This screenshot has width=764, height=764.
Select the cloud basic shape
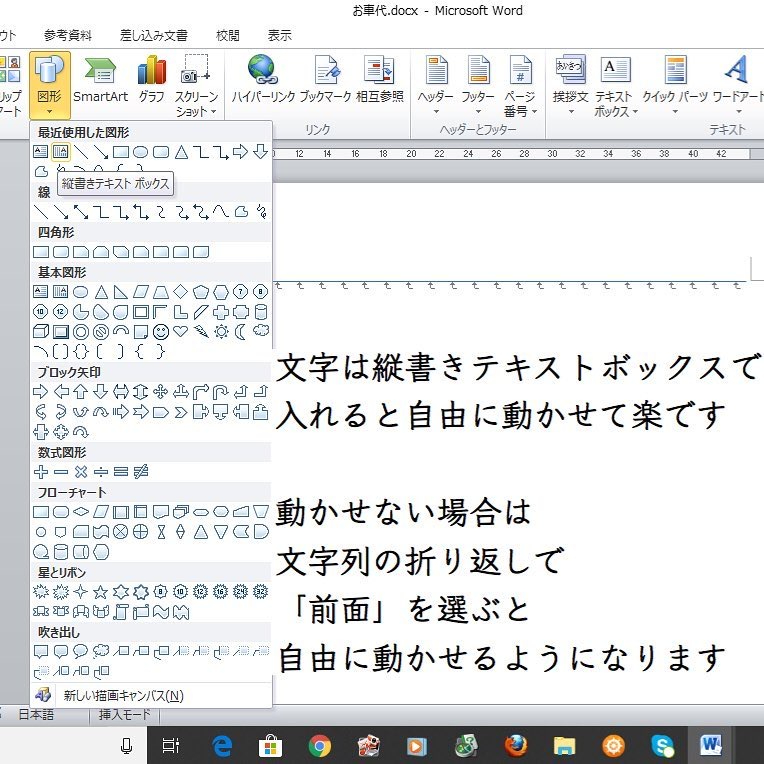click(x=261, y=331)
